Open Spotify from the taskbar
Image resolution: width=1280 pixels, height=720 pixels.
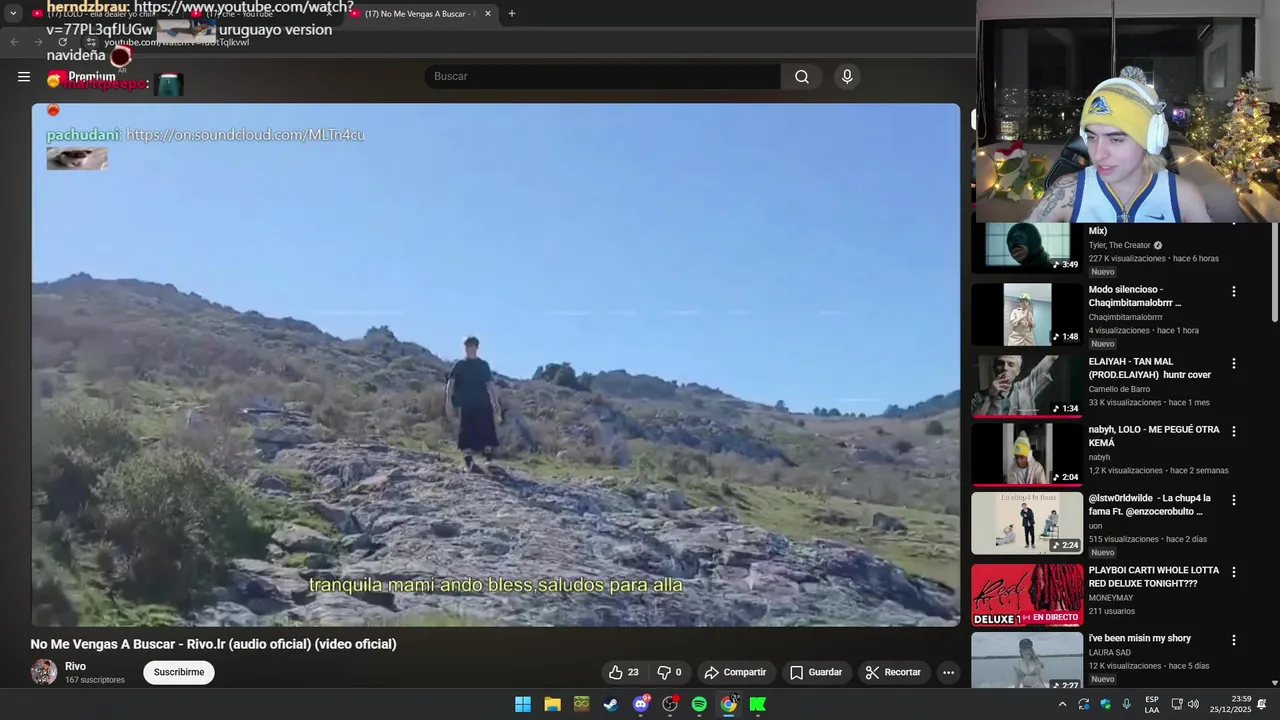click(699, 704)
